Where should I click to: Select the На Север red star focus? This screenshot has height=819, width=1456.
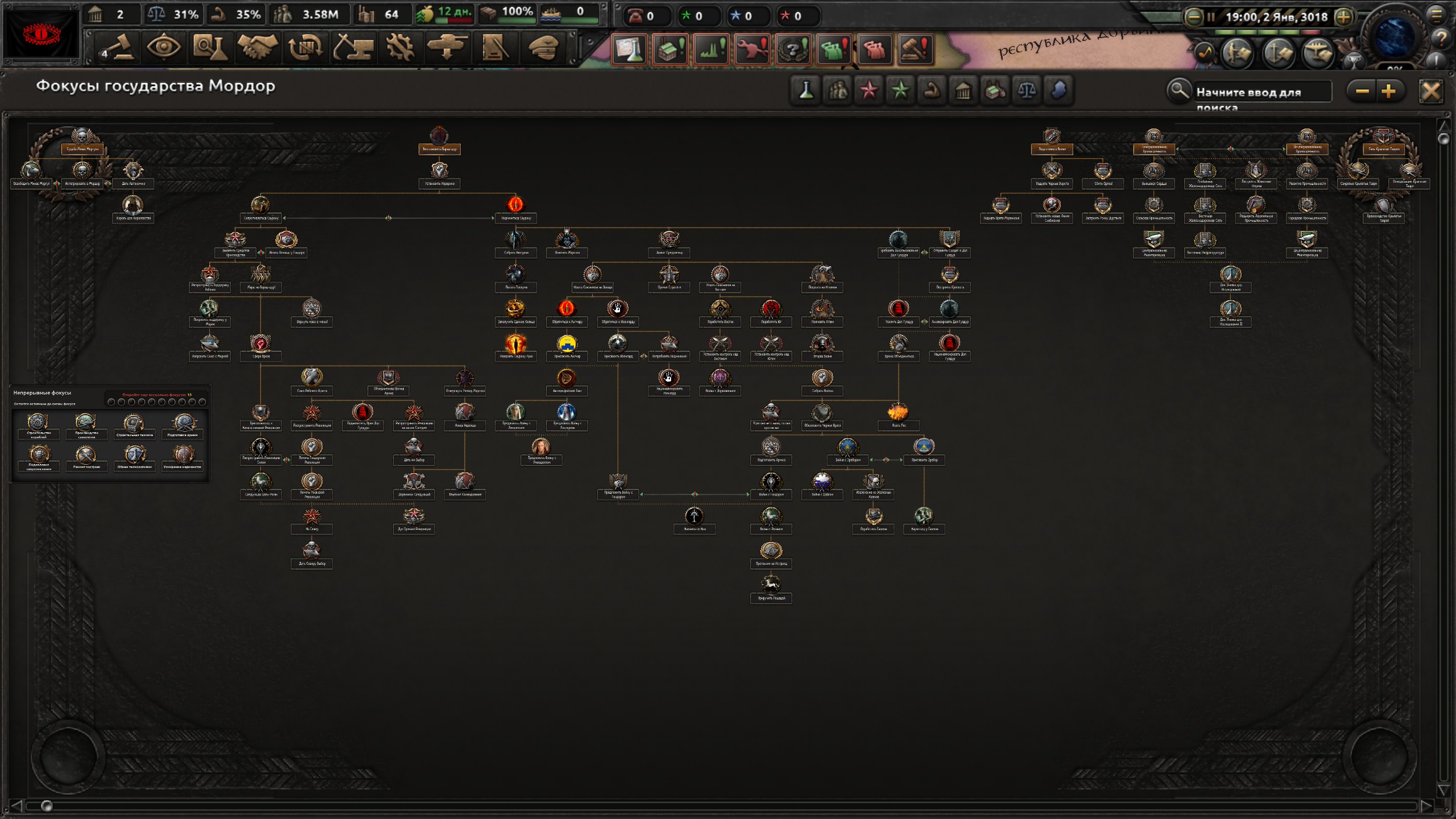(x=312, y=520)
